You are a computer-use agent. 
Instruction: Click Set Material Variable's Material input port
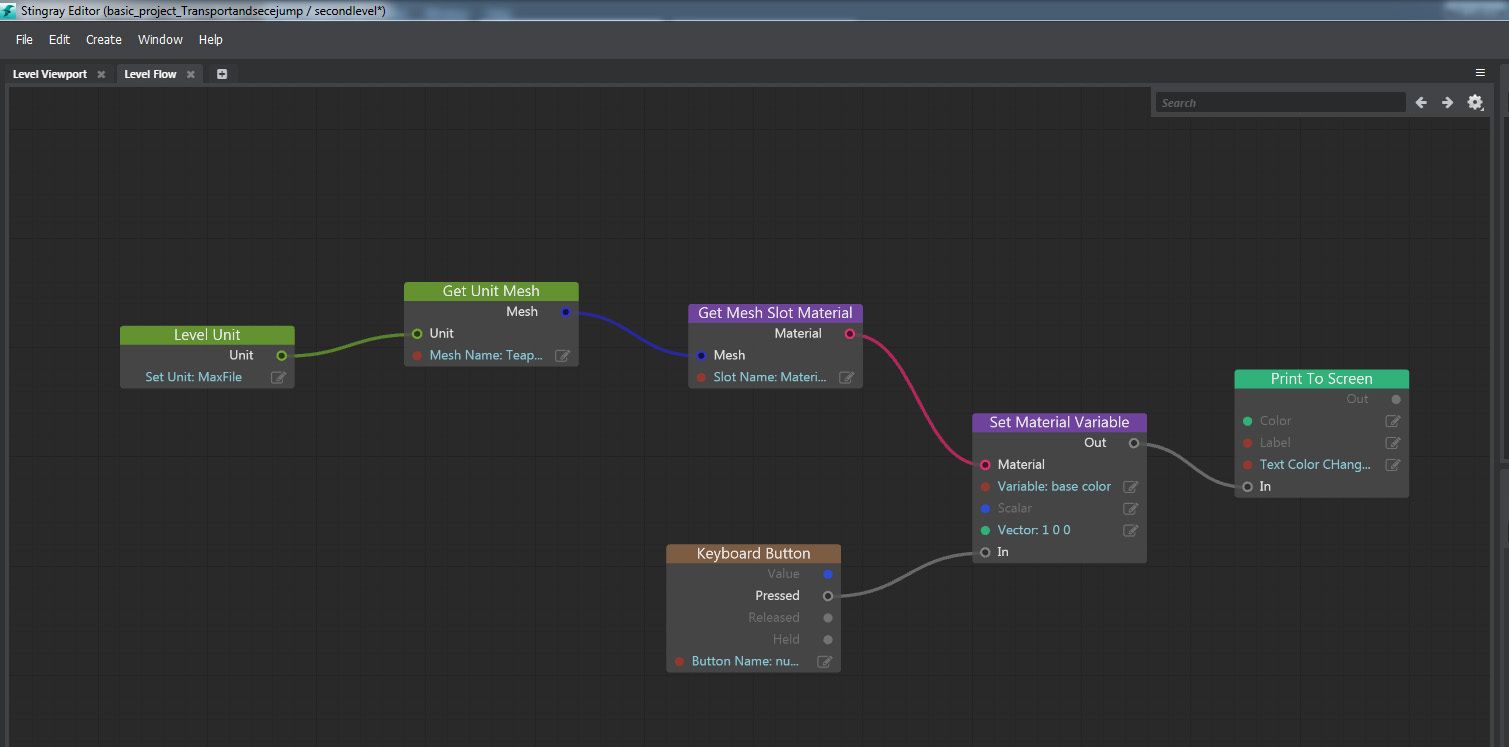(x=985, y=465)
